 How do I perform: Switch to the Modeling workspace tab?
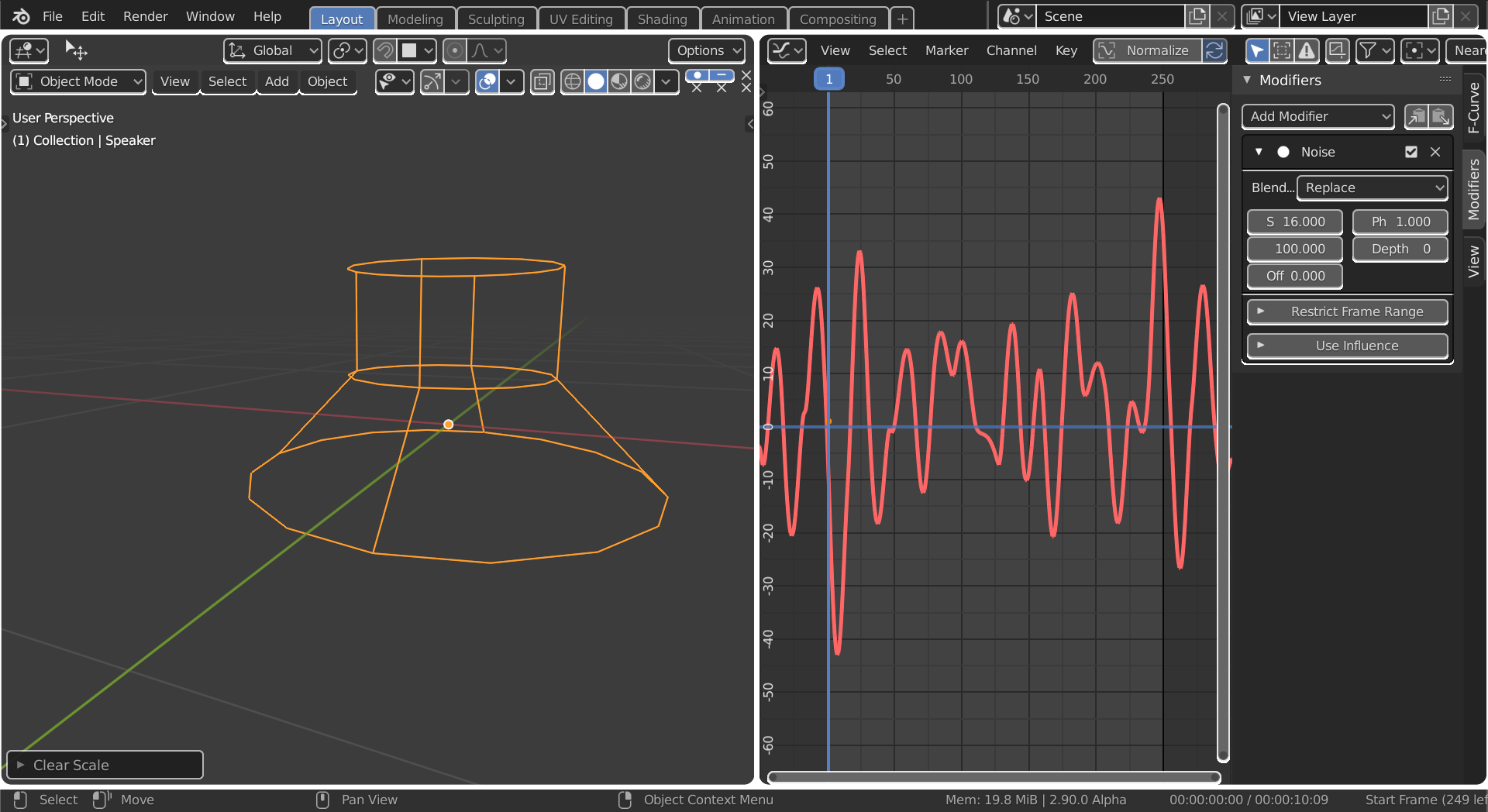415,19
